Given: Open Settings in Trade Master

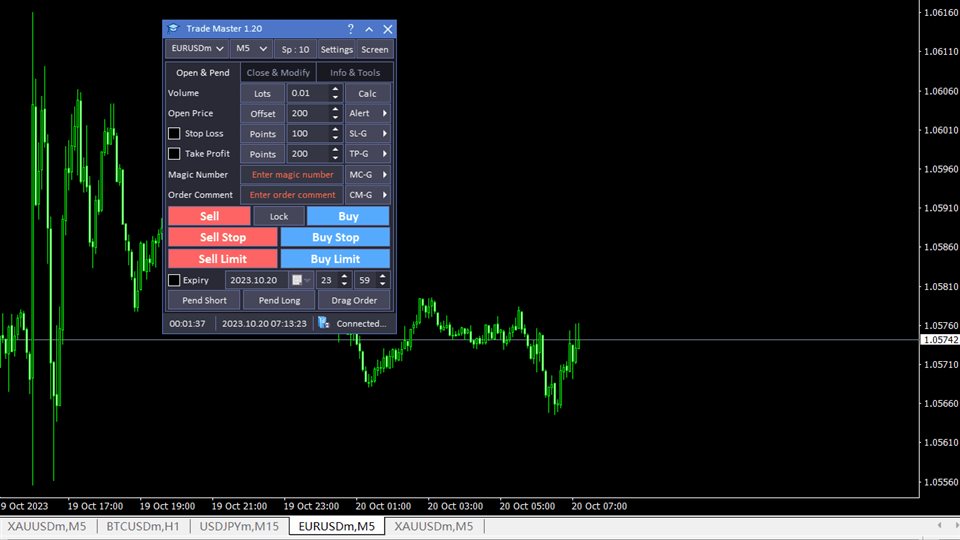Looking at the screenshot, I should click(337, 50).
